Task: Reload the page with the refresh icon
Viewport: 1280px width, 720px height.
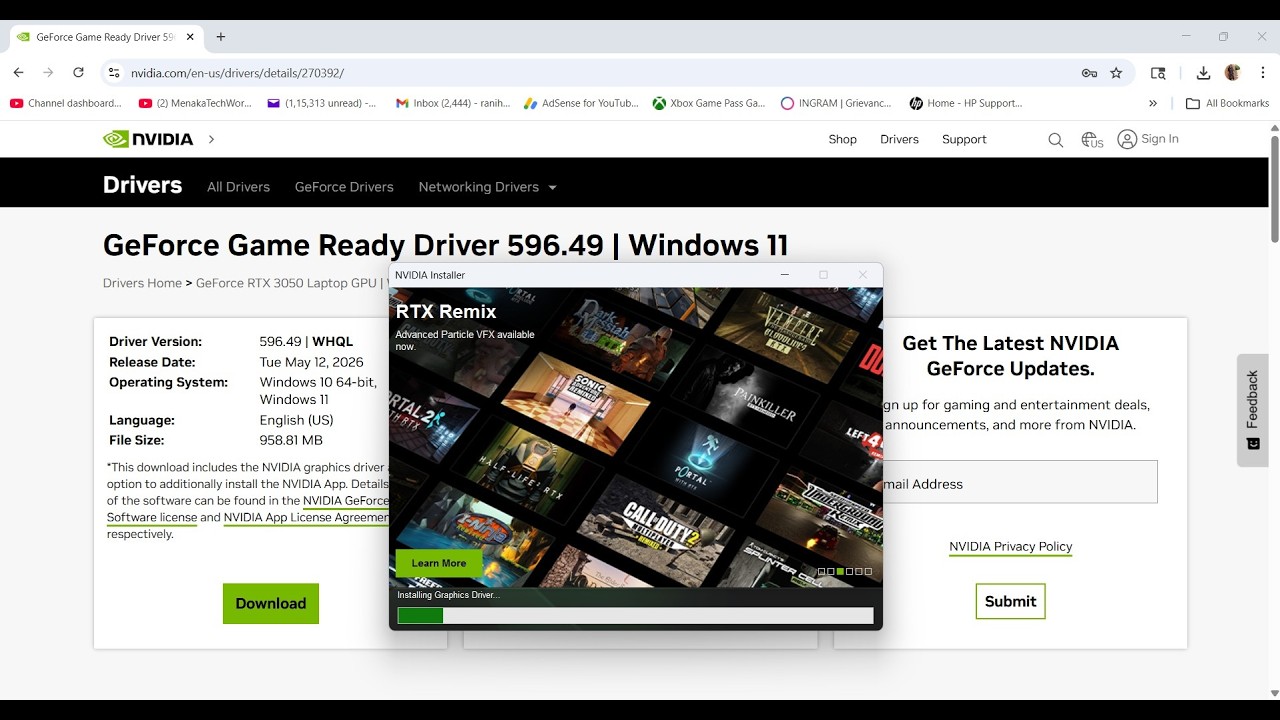Action: point(78,73)
